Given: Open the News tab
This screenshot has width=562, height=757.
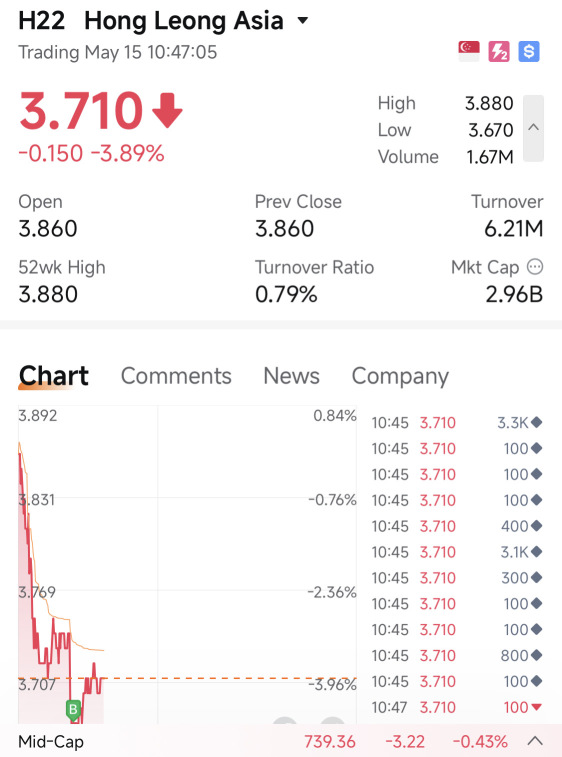Looking at the screenshot, I should [x=291, y=376].
